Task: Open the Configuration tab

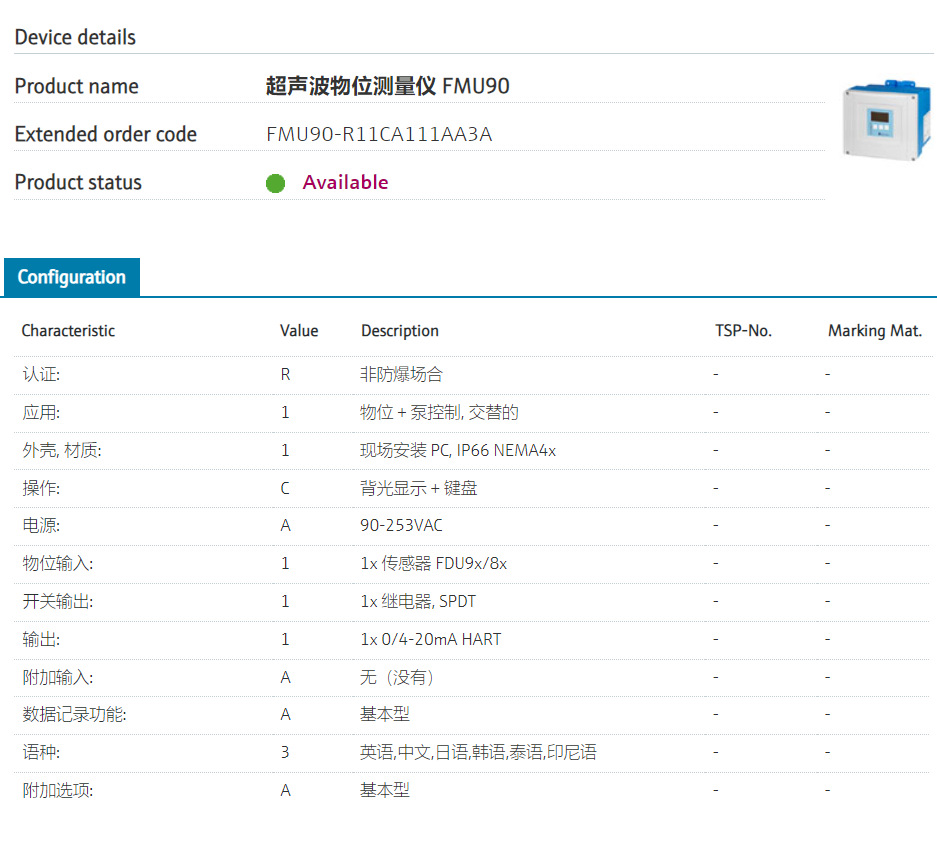Action: [x=72, y=277]
